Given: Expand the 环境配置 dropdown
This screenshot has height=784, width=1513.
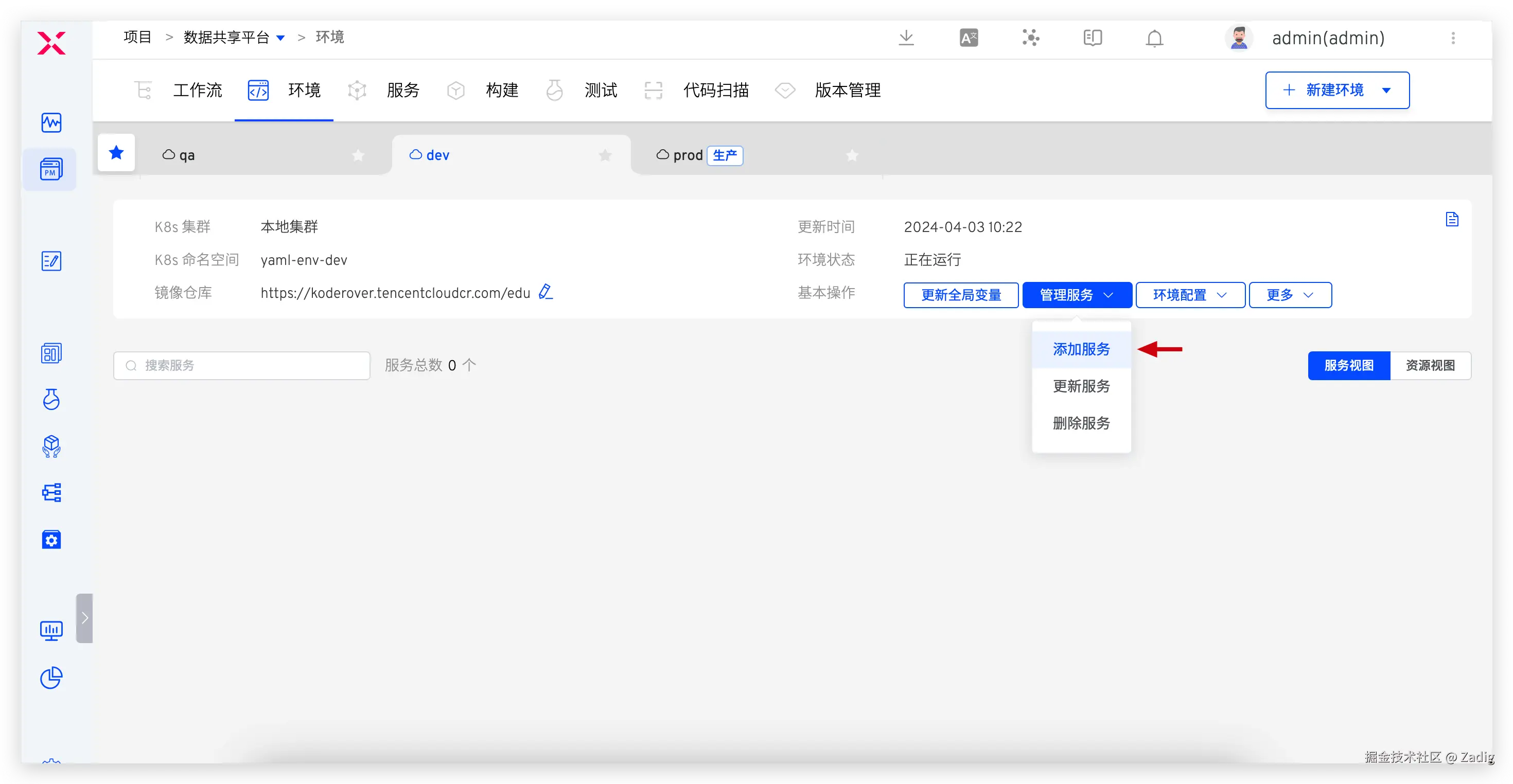Looking at the screenshot, I should coord(1190,295).
